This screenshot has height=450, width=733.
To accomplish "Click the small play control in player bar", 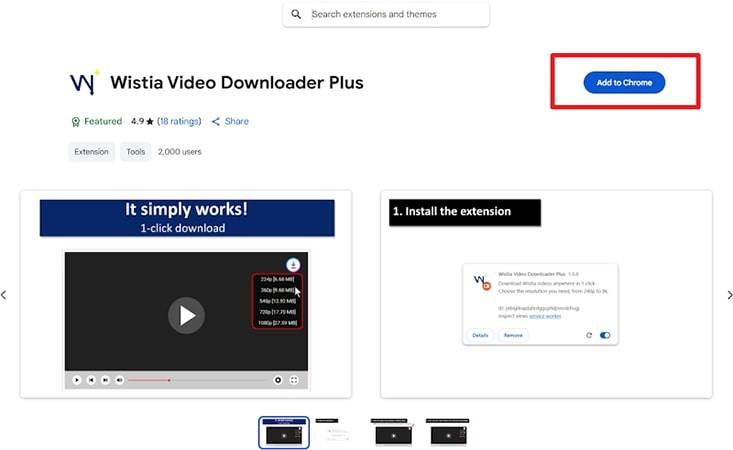I will pyautogui.click(x=77, y=380).
